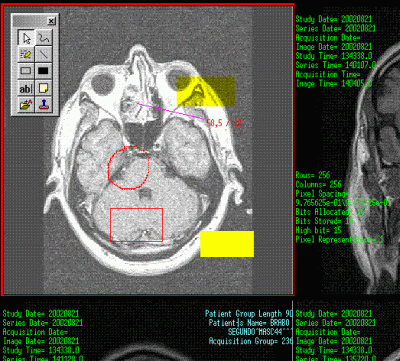Click the solid yellow filled rectangle
This screenshot has width=400, height=361.
(227, 244)
